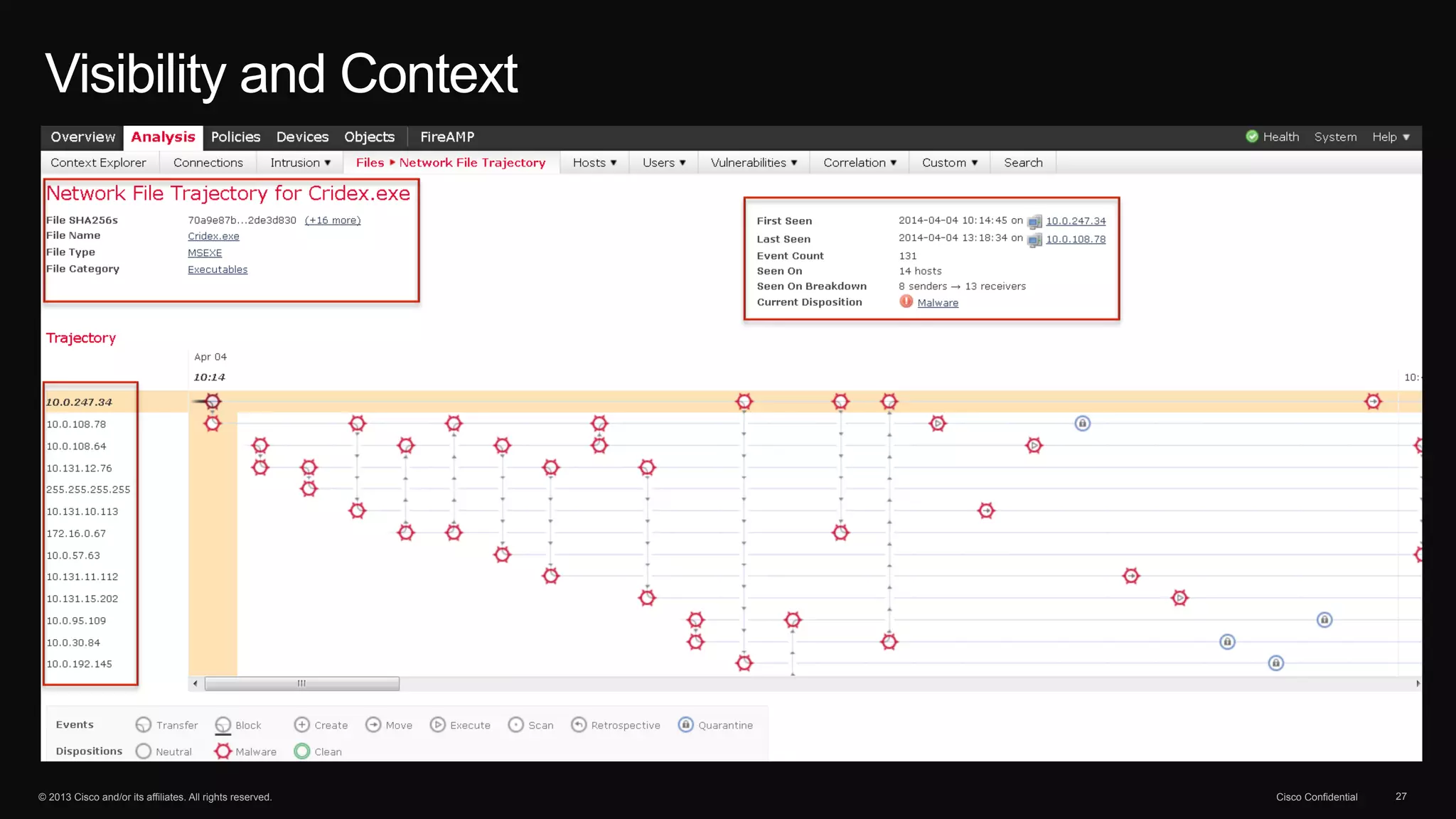Screen dimensions: 1456x819
Task: Switch to the Analysis tab
Action: click(163, 137)
